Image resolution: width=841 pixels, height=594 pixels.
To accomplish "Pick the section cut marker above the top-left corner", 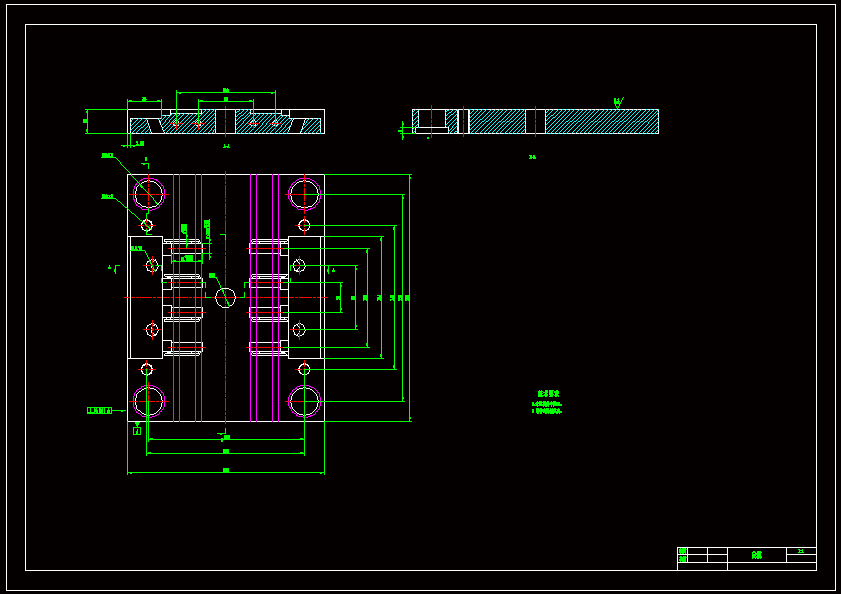I will [x=146, y=161].
